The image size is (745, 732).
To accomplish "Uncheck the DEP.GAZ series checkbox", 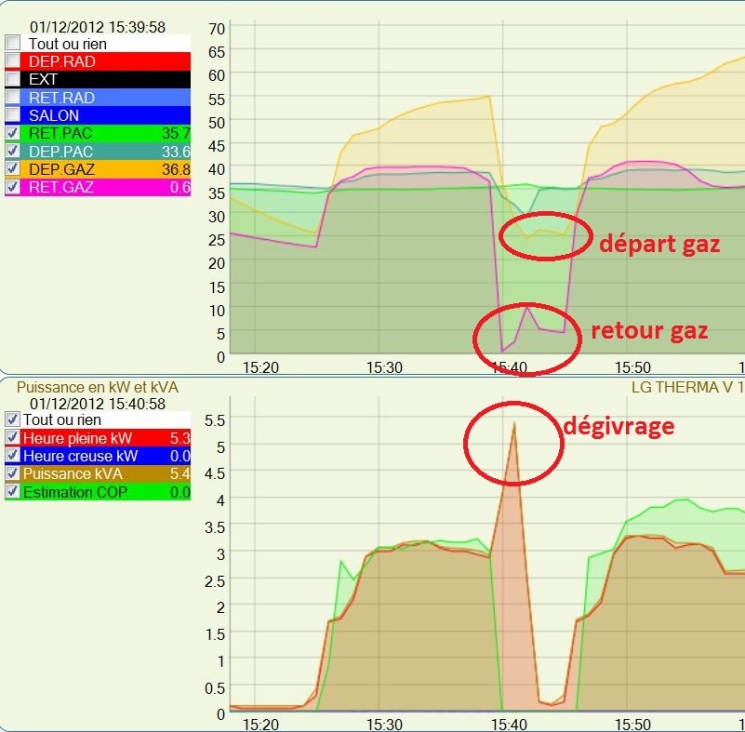I will 12,169.
